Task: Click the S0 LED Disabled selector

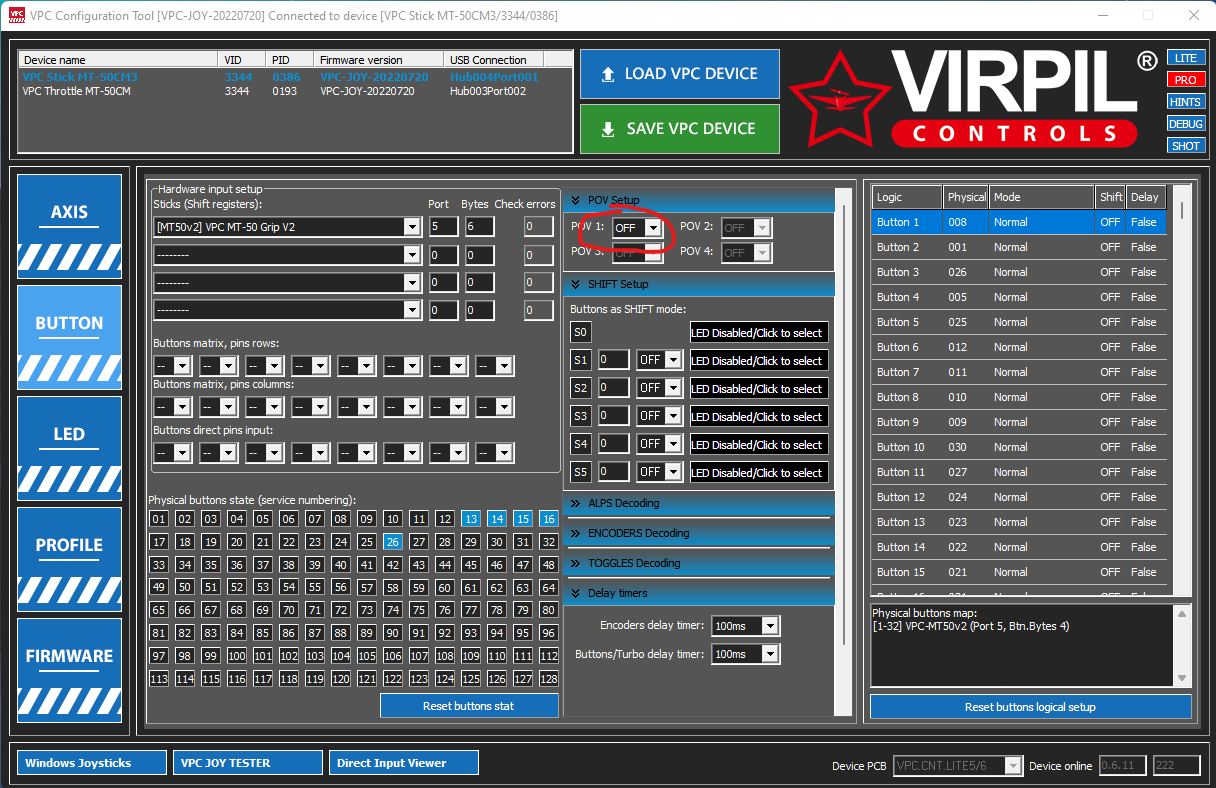Action: 759,333
